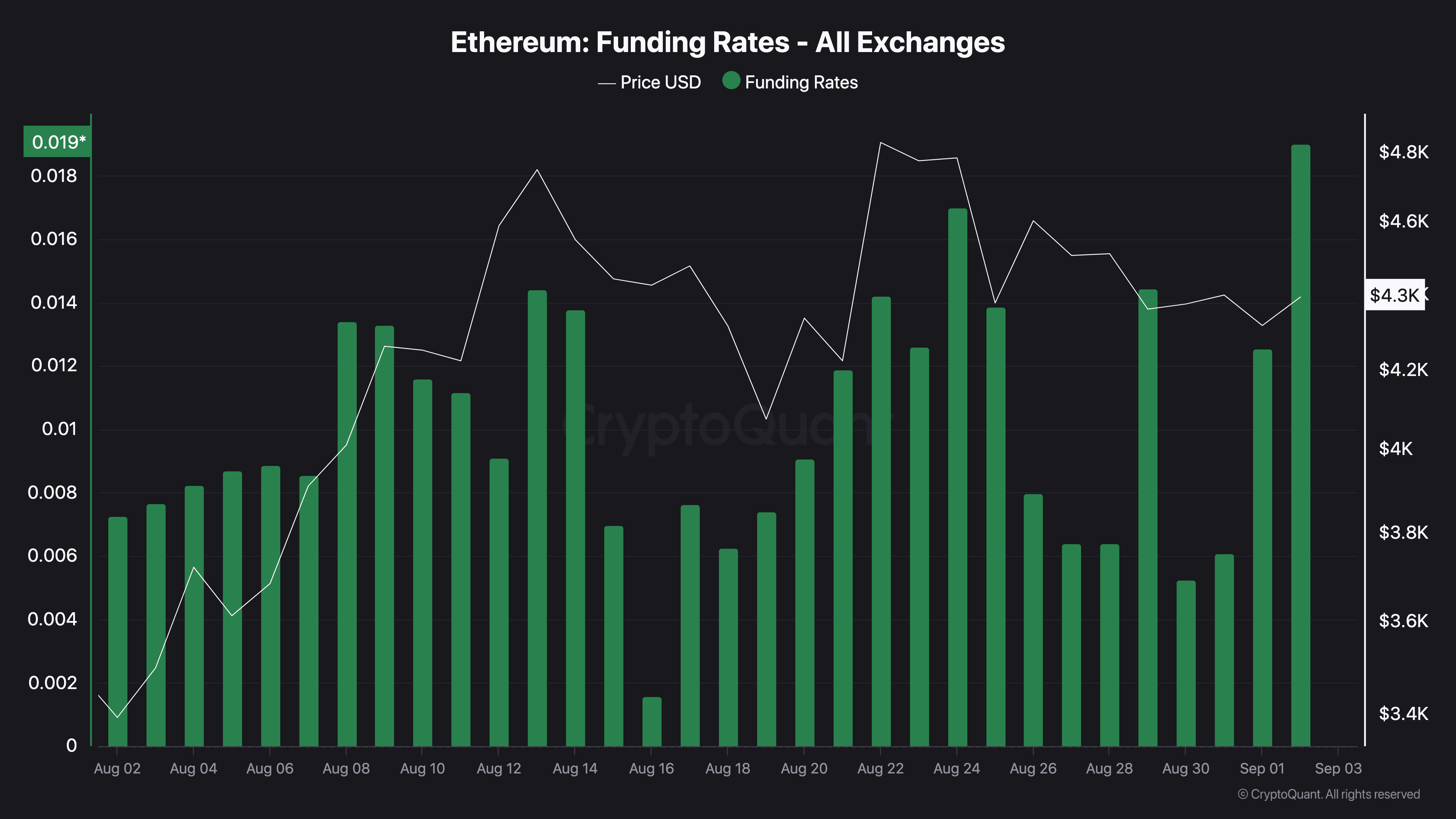Click the $4.8K price axis label
The width and height of the screenshot is (1456, 819).
(x=1404, y=151)
